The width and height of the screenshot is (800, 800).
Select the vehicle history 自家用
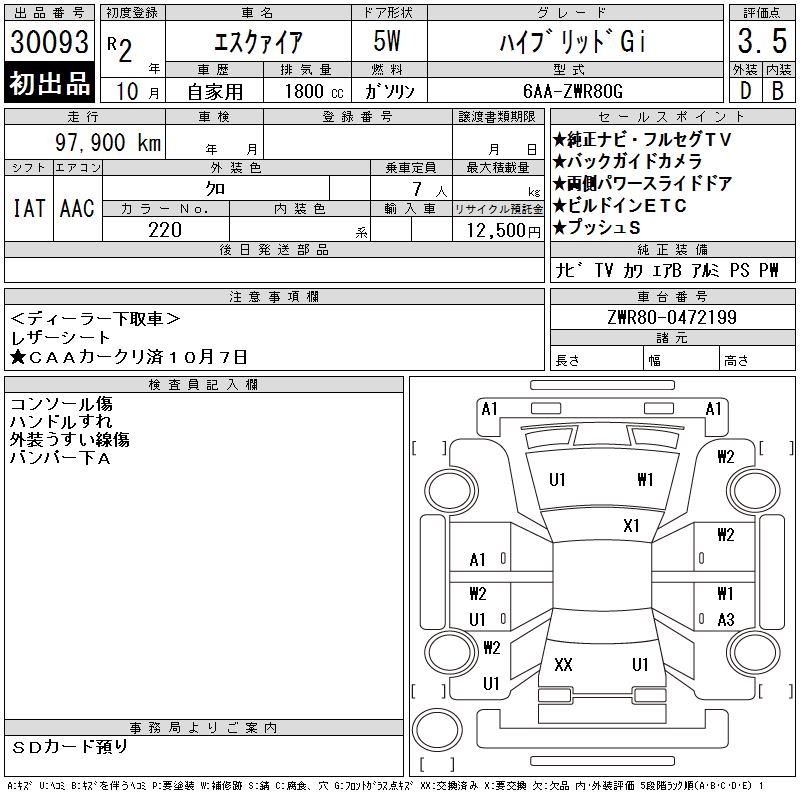coord(215,92)
